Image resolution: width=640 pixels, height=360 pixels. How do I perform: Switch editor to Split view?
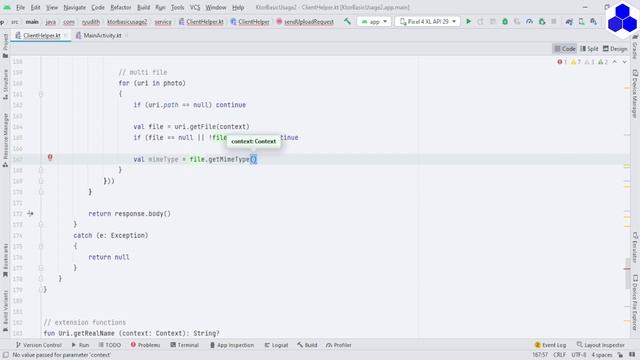(589, 49)
